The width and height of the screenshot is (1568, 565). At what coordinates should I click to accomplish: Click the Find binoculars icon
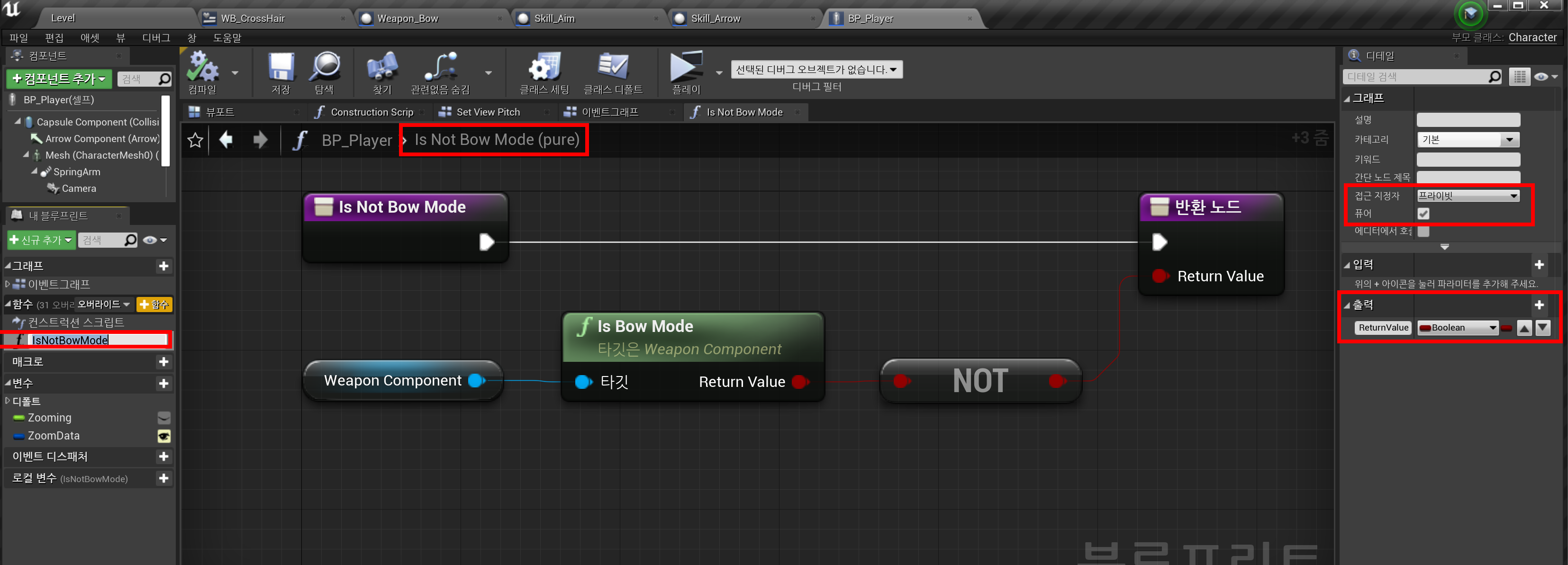(382, 67)
